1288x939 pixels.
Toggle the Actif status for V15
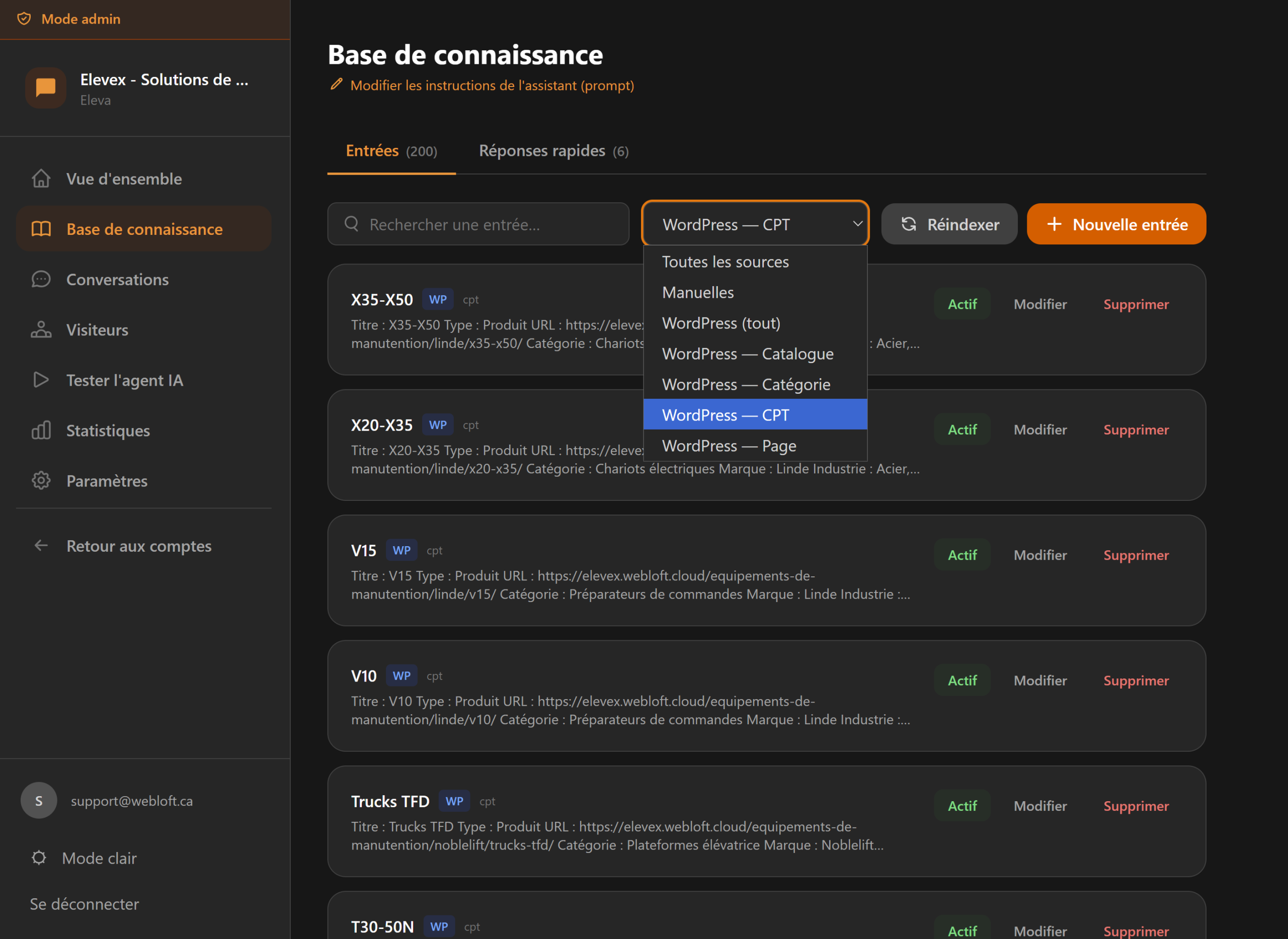click(962, 555)
